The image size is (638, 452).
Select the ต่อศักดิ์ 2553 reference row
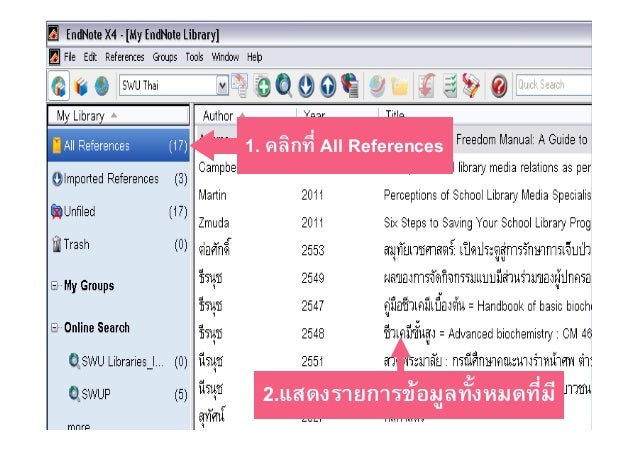point(393,250)
